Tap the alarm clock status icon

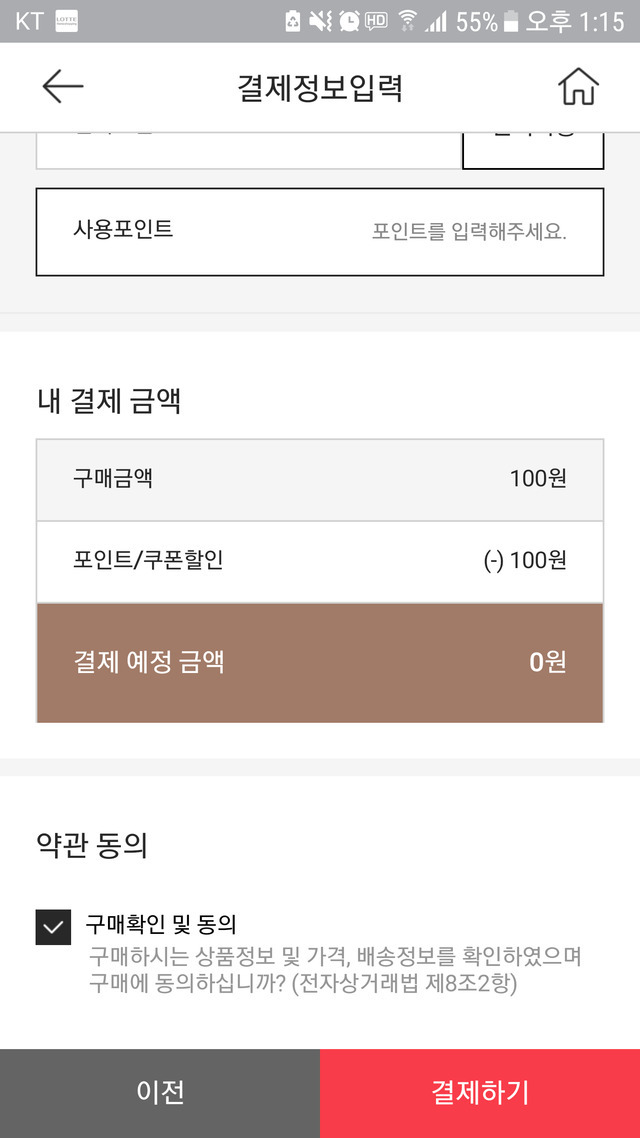pyautogui.click(x=349, y=21)
